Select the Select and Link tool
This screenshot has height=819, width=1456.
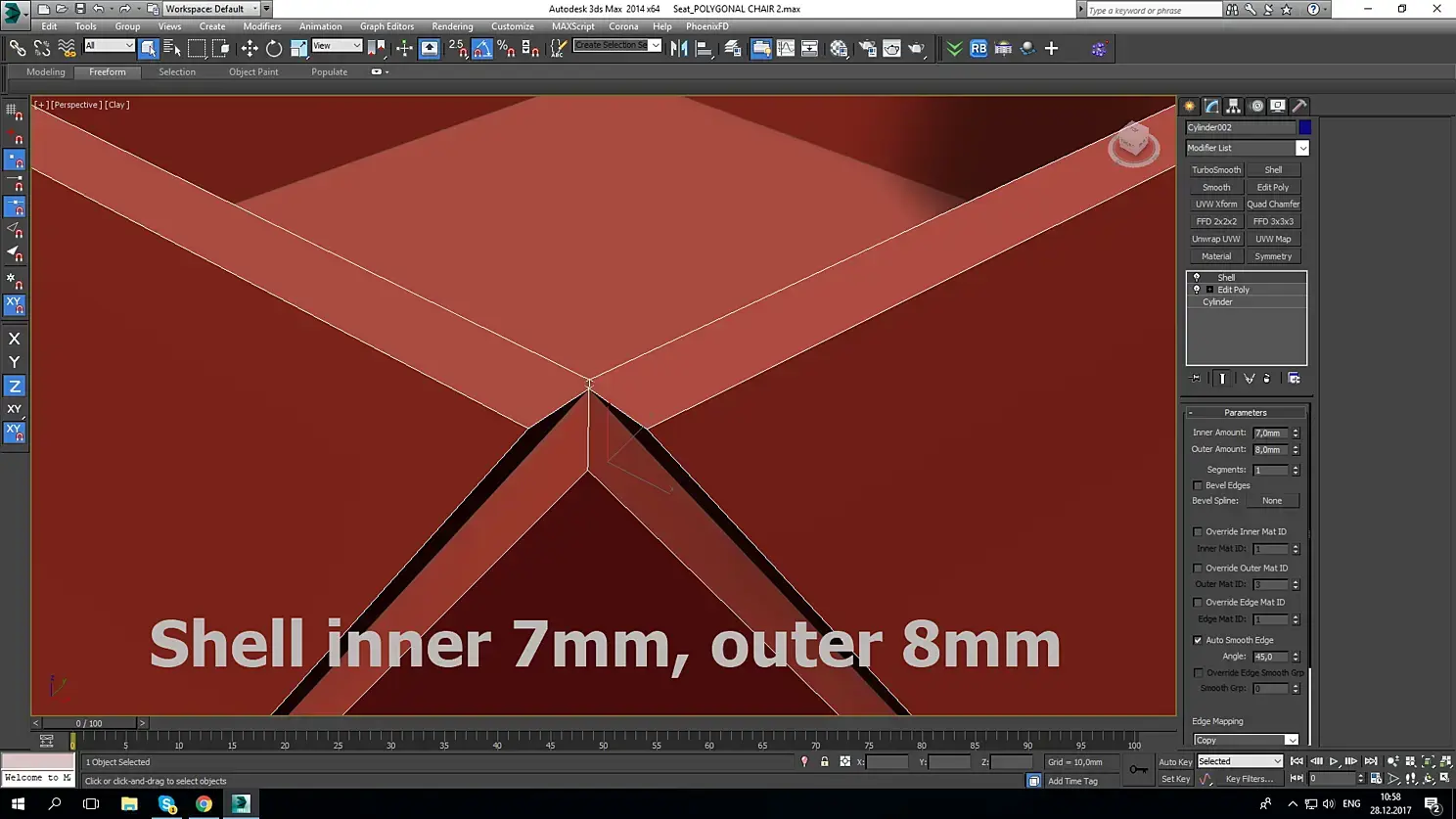point(18,48)
